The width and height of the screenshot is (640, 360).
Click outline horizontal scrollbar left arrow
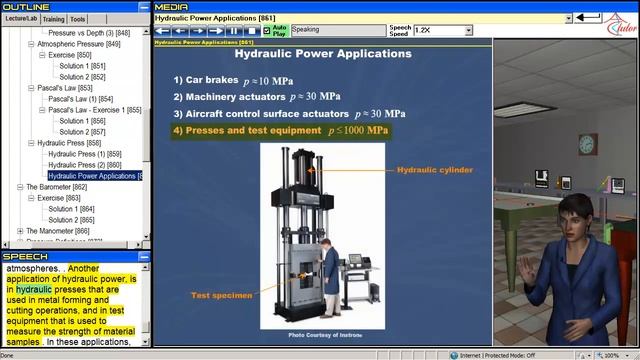(x=5, y=244)
